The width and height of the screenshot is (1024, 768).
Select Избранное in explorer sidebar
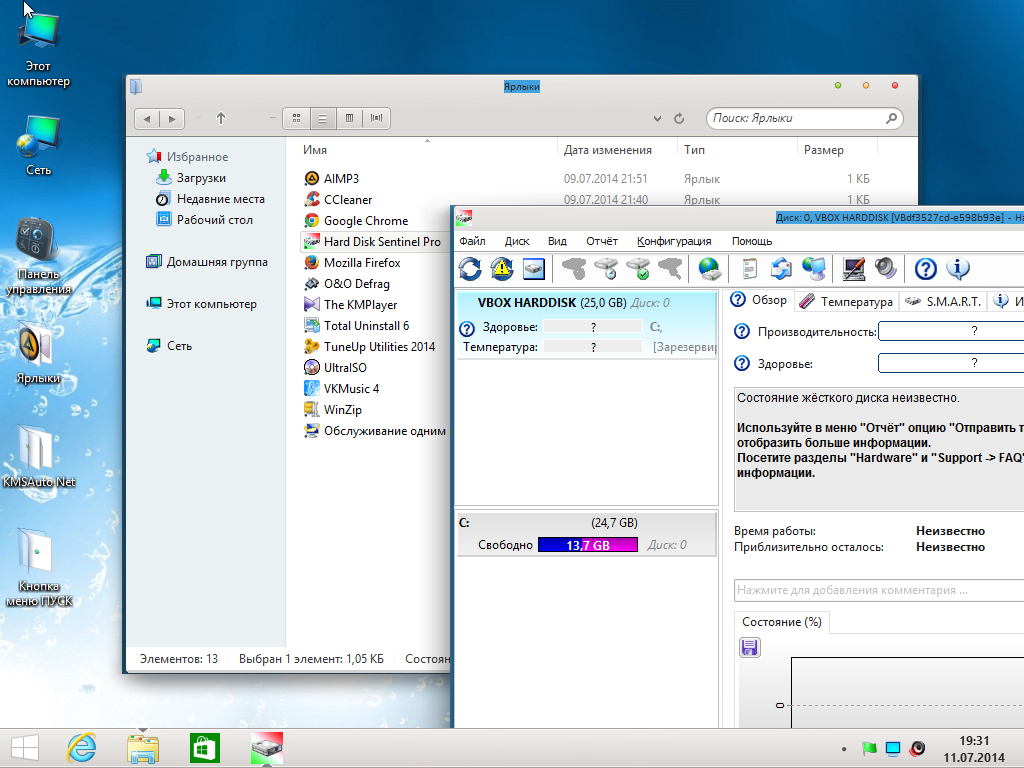pyautogui.click(x=188, y=157)
